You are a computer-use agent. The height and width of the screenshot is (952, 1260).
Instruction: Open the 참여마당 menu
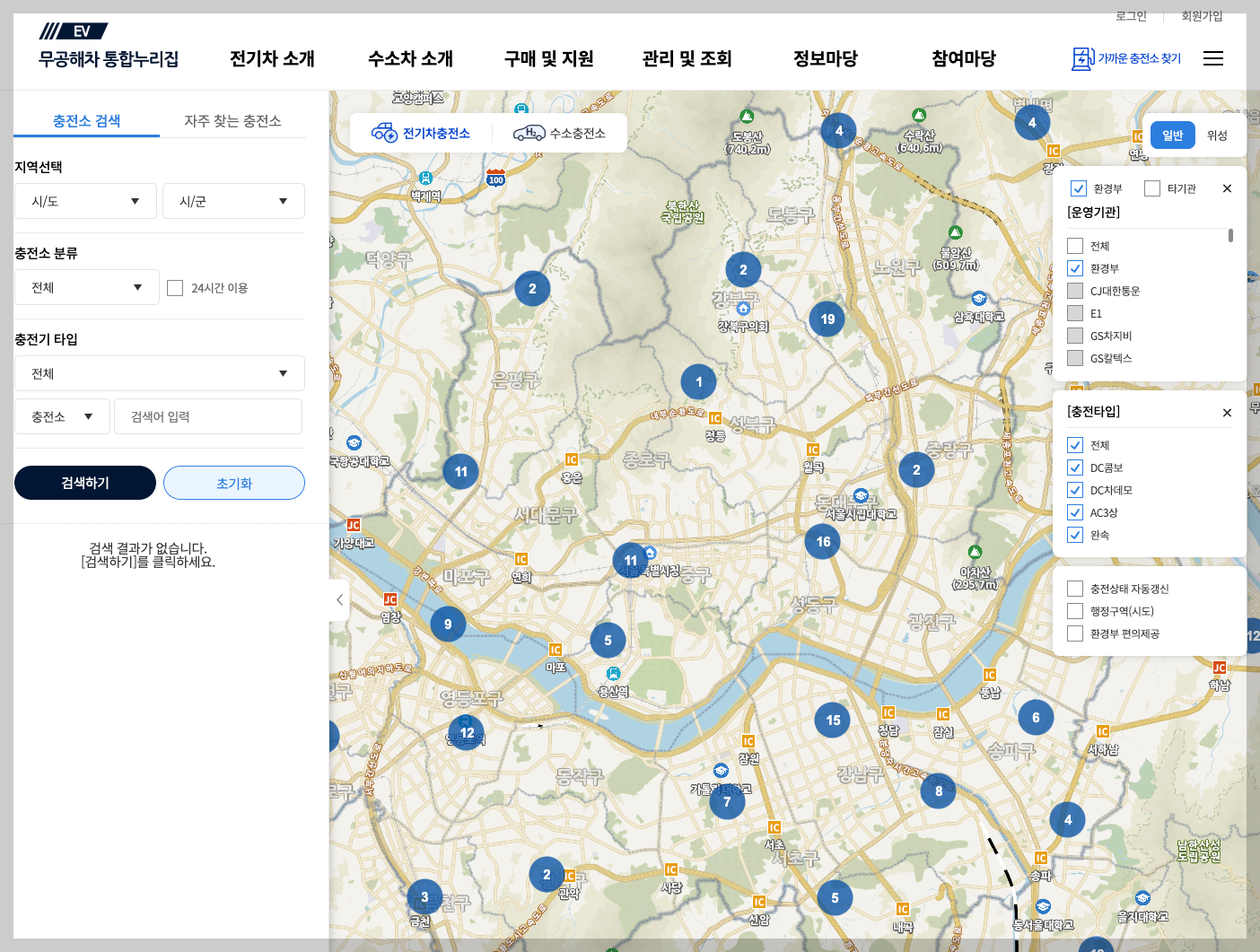click(964, 58)
